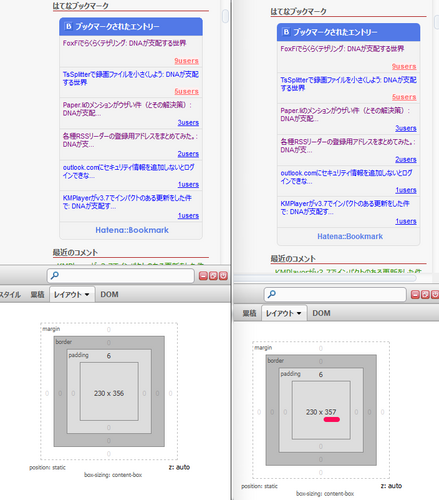Click z: auto value in left layout panel
The width and height of the screenshot is (439, 500).
click(179, 467)
